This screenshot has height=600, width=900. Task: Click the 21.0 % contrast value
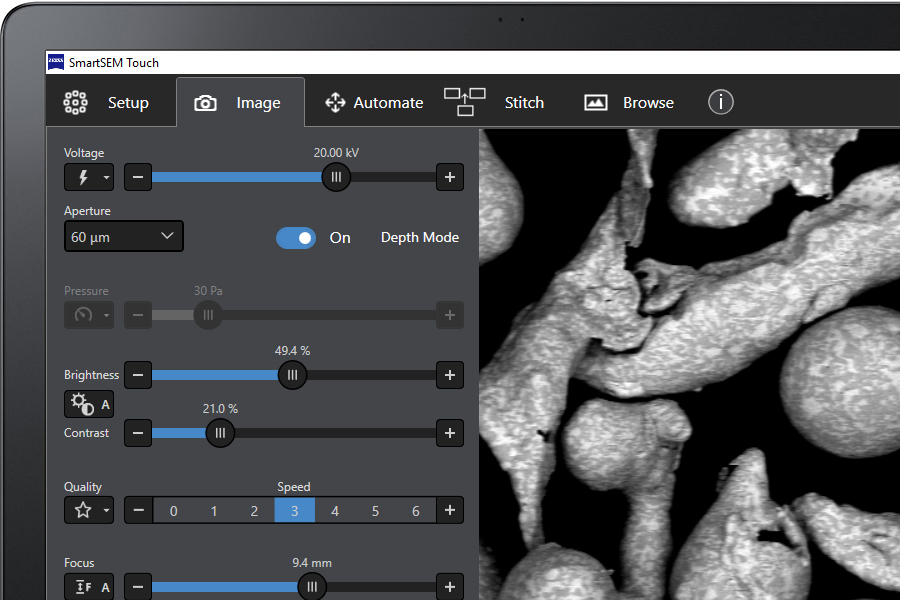coord(220,409)
